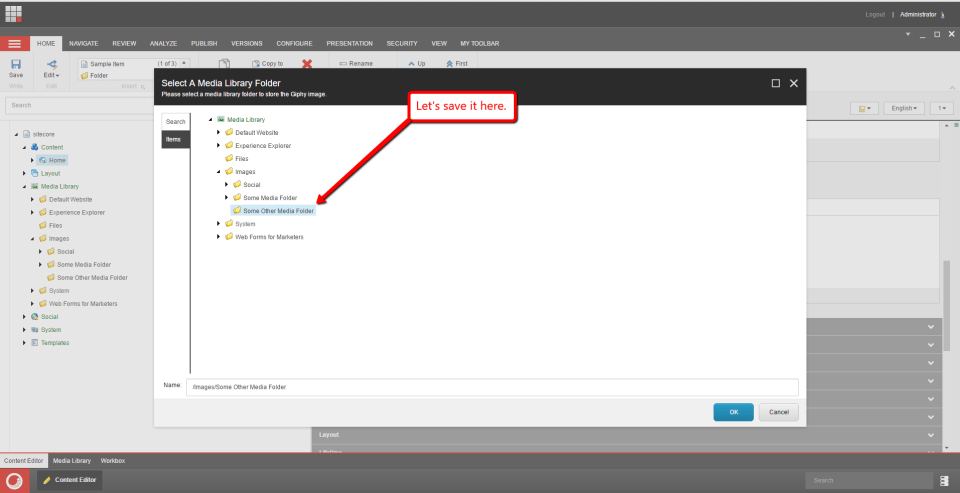This screenshot has width=960, height=493.
Task: Click the Sitecore logo in bottom-left corner
Action: [x=14, y=480]
